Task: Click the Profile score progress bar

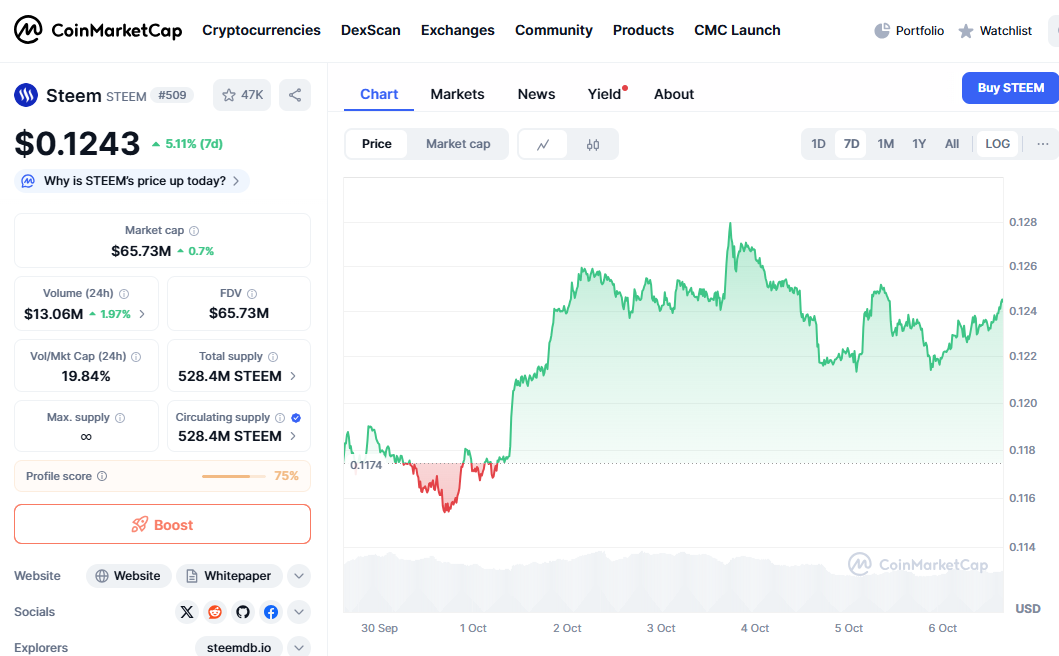Action: click(226, 476)
